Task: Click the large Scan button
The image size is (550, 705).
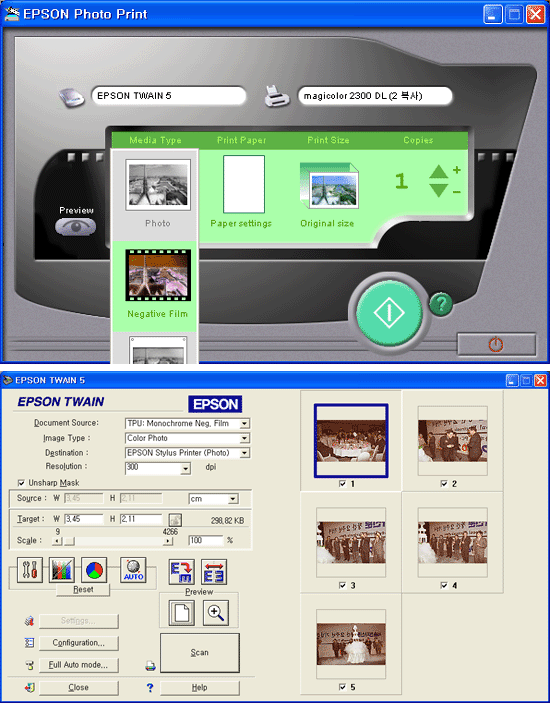Action: point(200,653)
